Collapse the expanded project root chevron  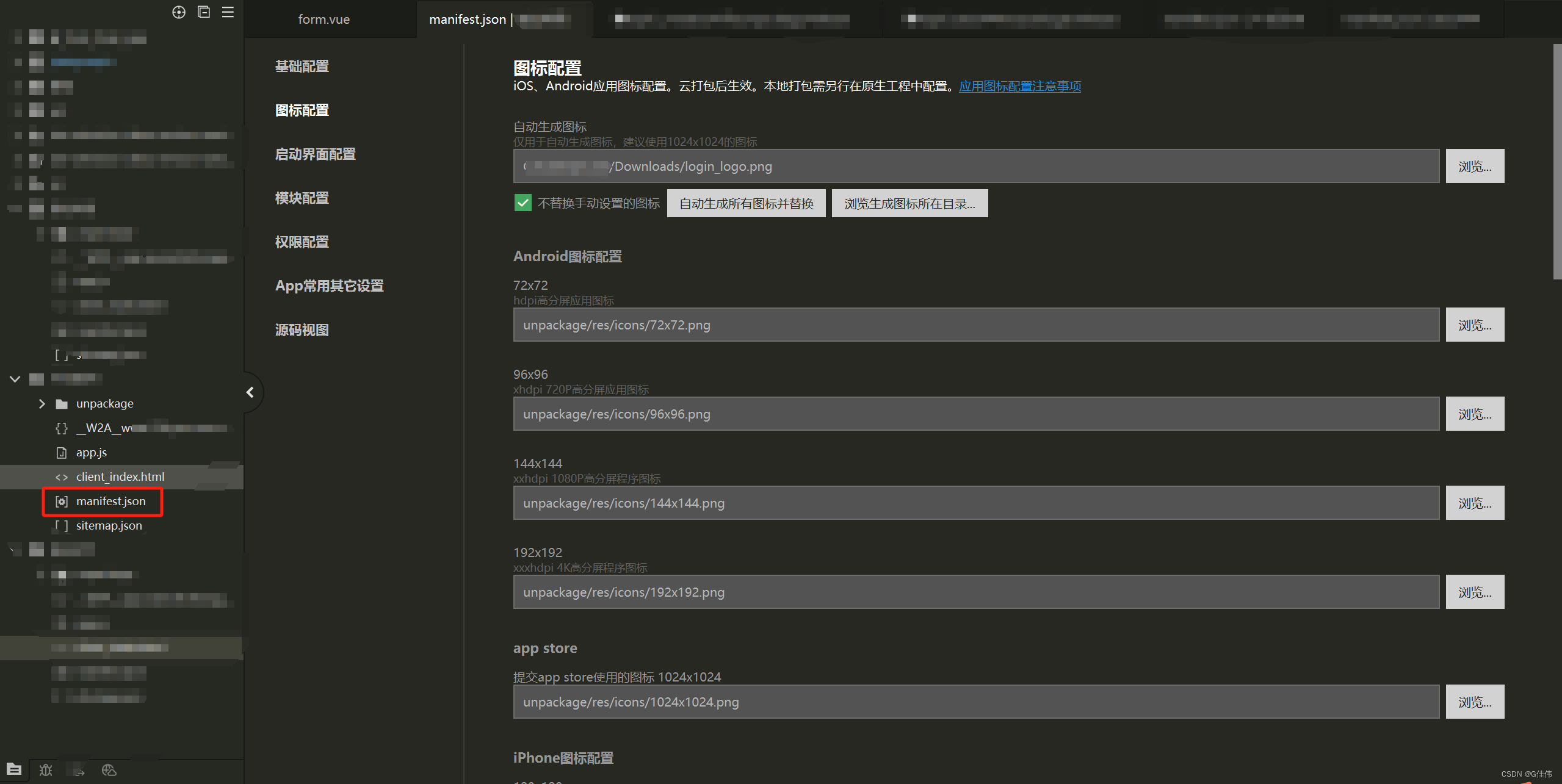tap(15, 379)
